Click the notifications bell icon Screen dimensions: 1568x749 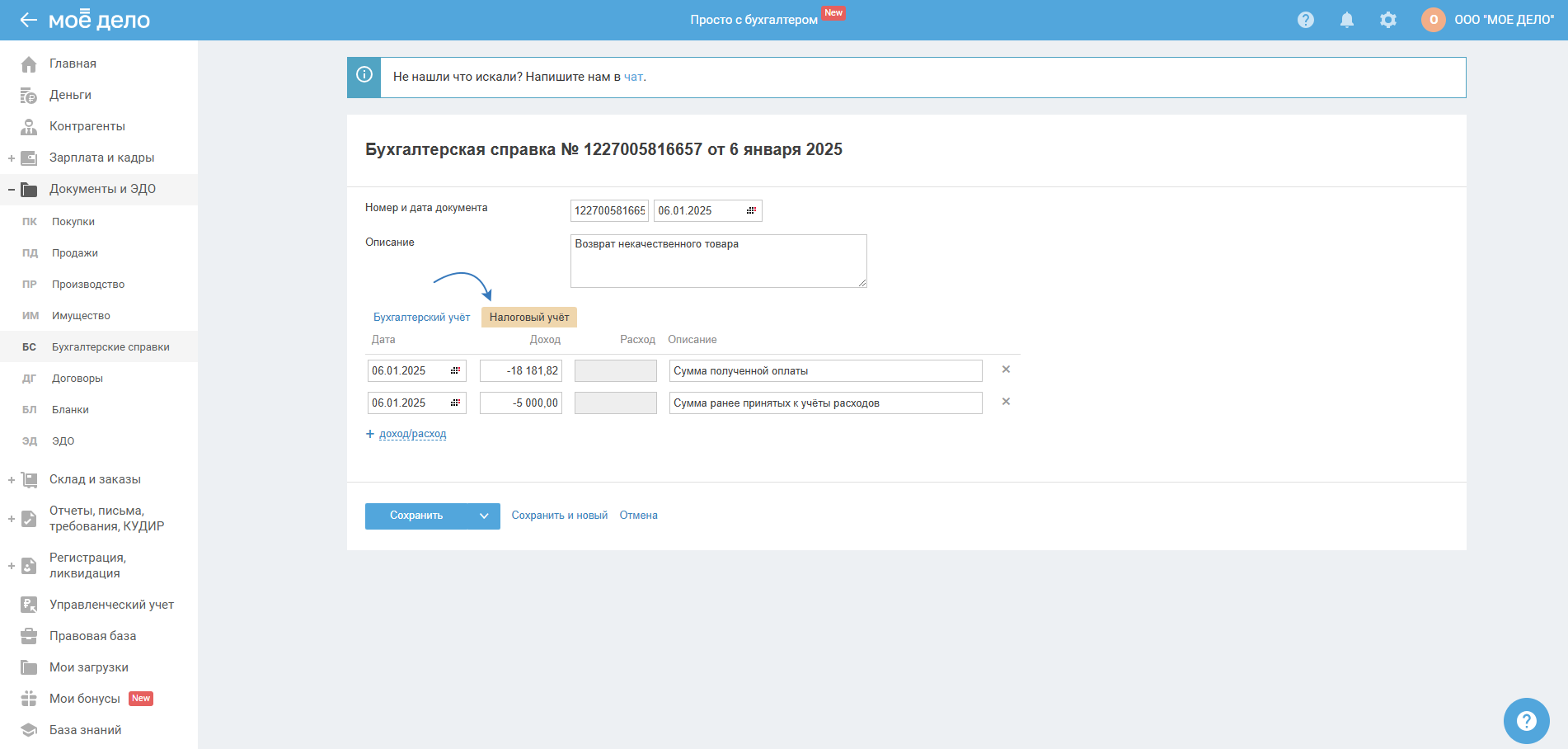tap(1346, 20)
